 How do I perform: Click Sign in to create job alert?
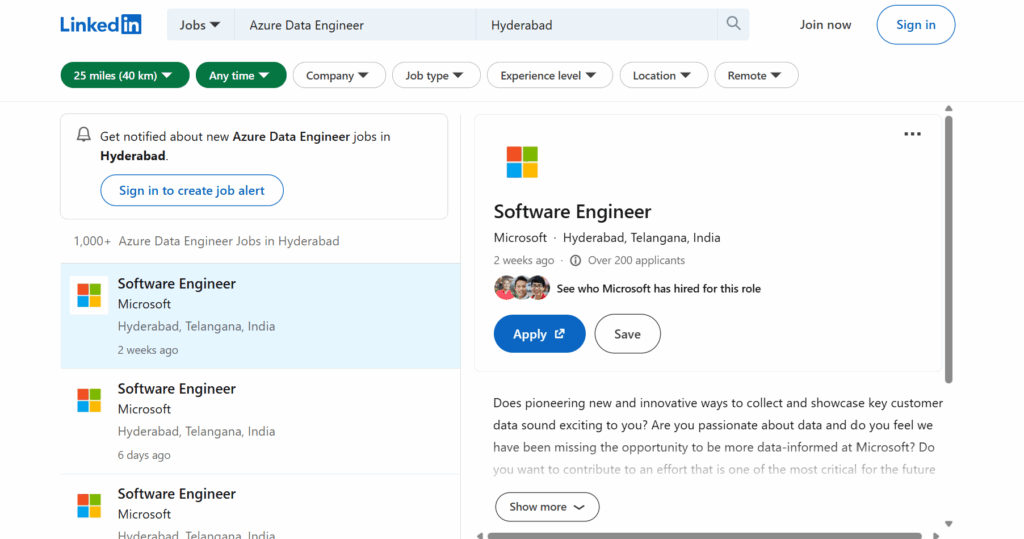pos(191,190)
